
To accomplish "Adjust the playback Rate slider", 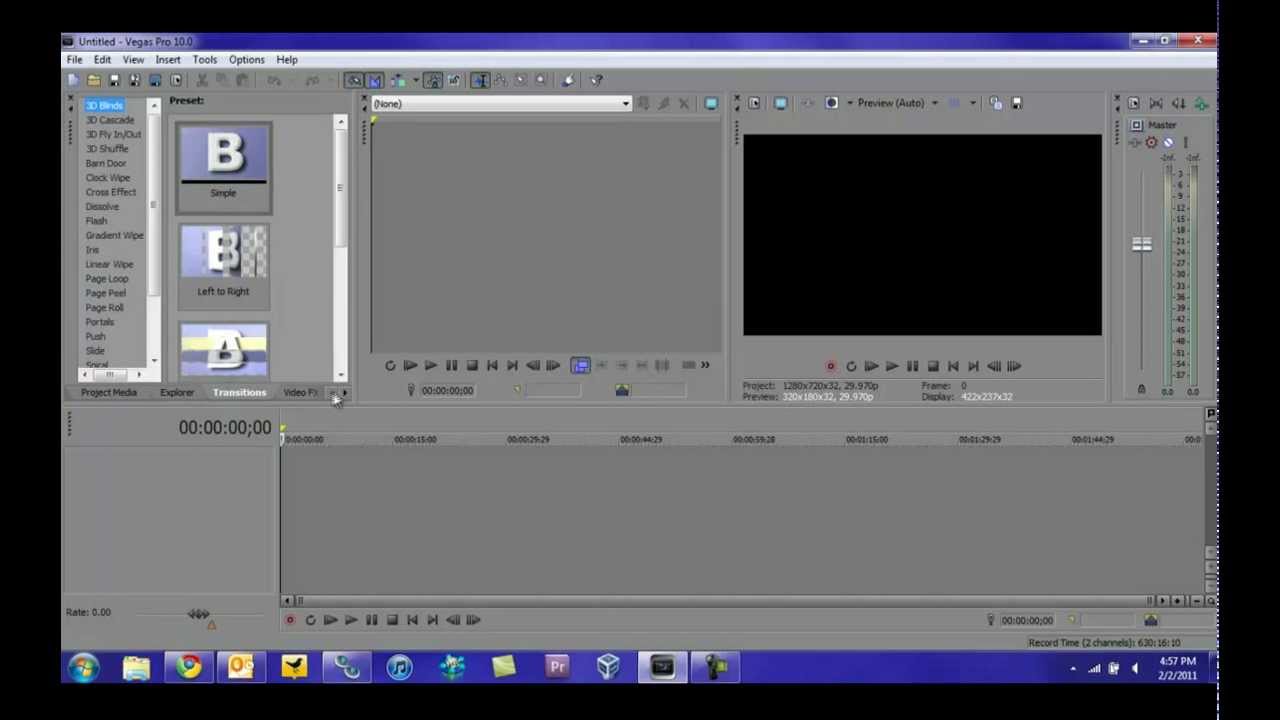I will [x=199, y=614].
